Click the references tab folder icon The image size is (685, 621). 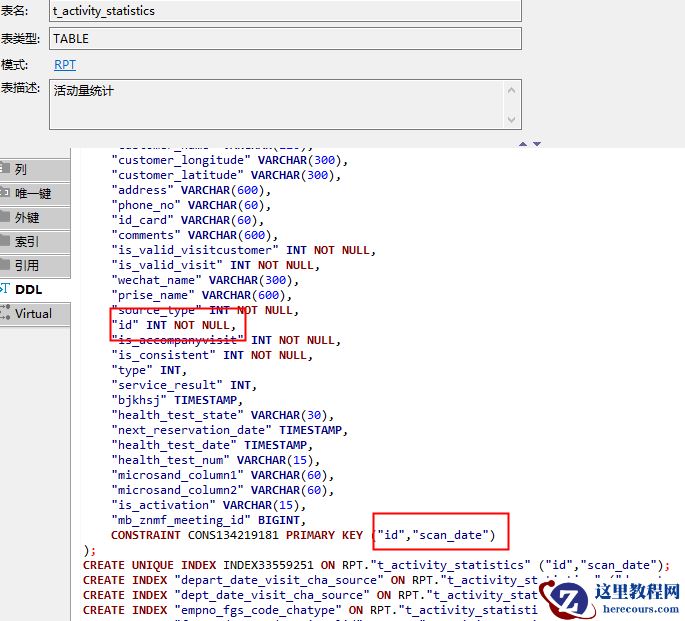pyautogui.click(x=5, y=264)
